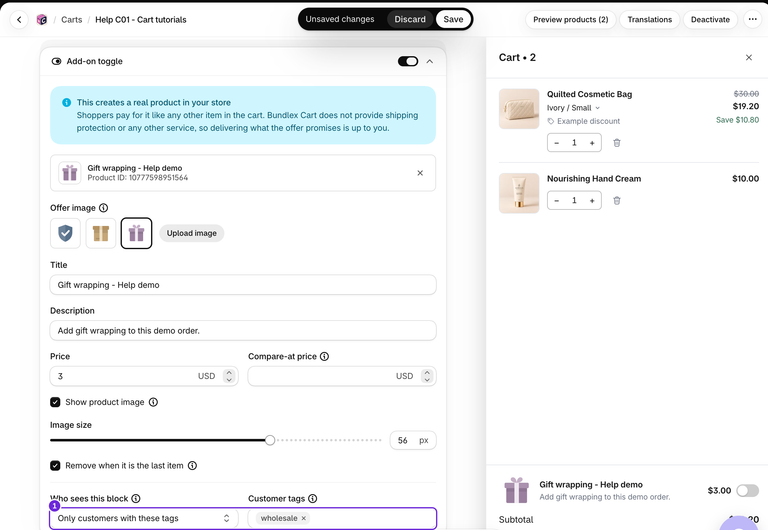Increase Quilted Cosmetic Bag quantity
This screenshot has width=768, height=530.
[x=592, y=143]
